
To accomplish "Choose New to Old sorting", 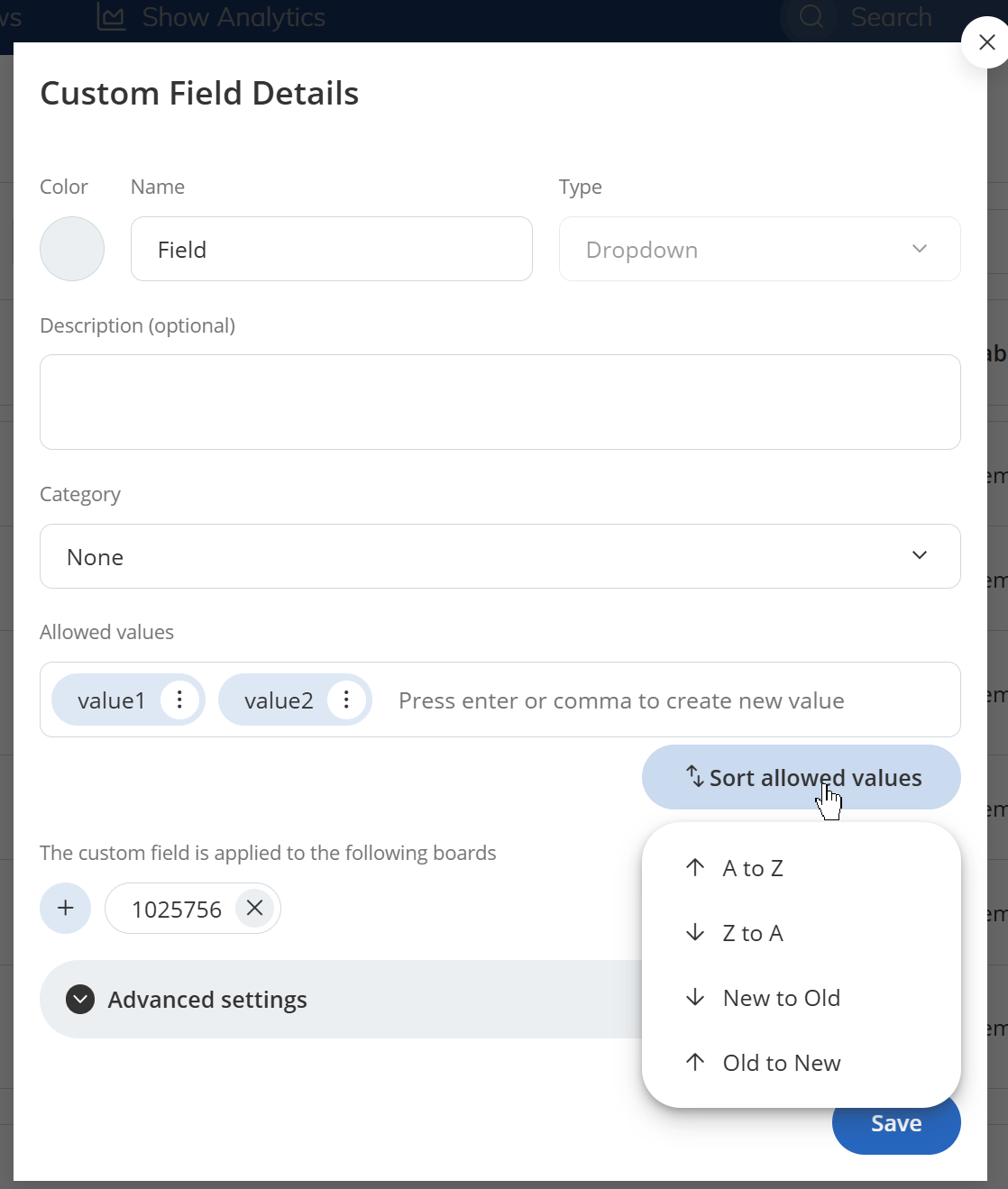I will [x=781, y=998].
